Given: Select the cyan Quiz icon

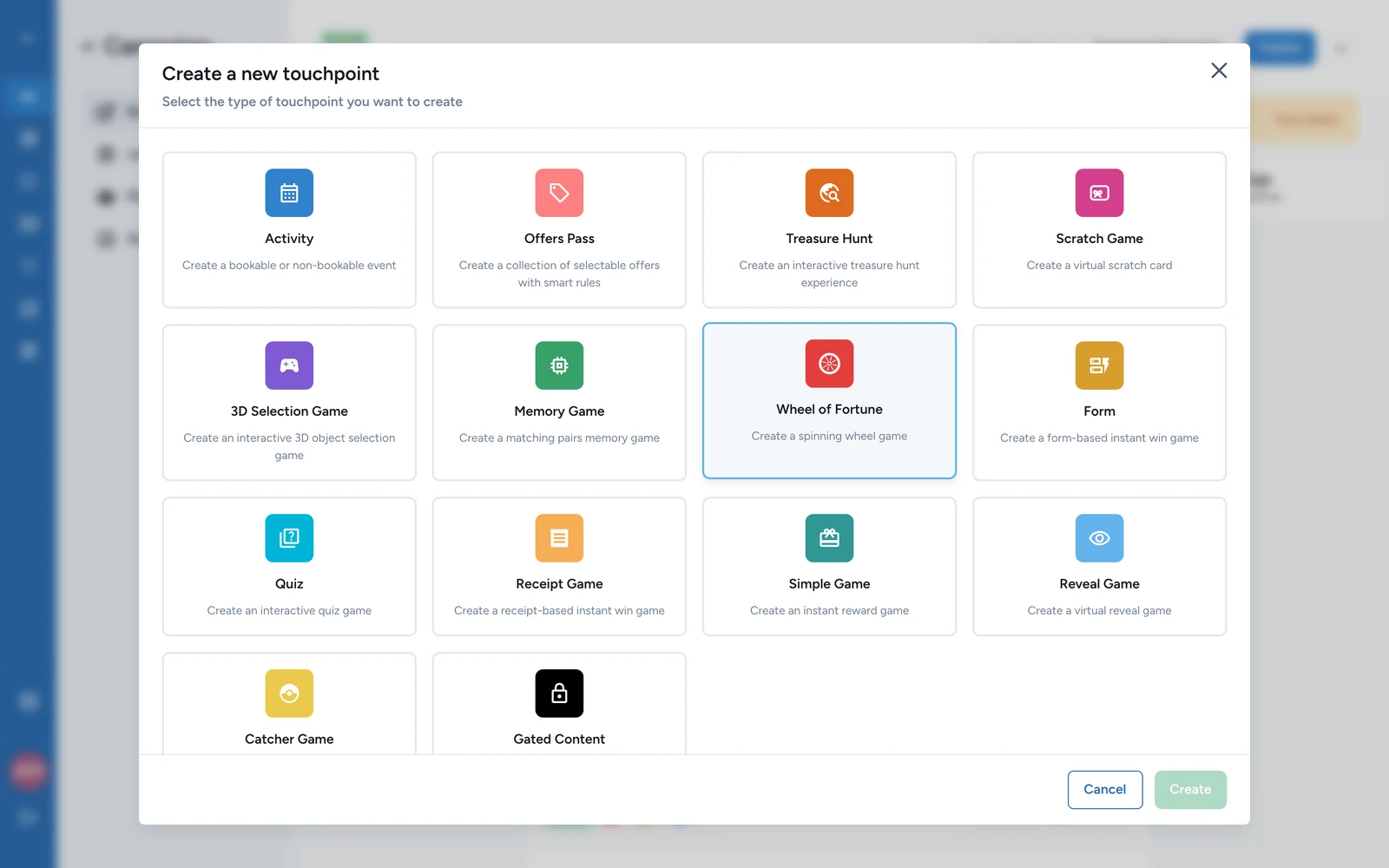Looking at the screenshot, I should click(x=289, y=538).
